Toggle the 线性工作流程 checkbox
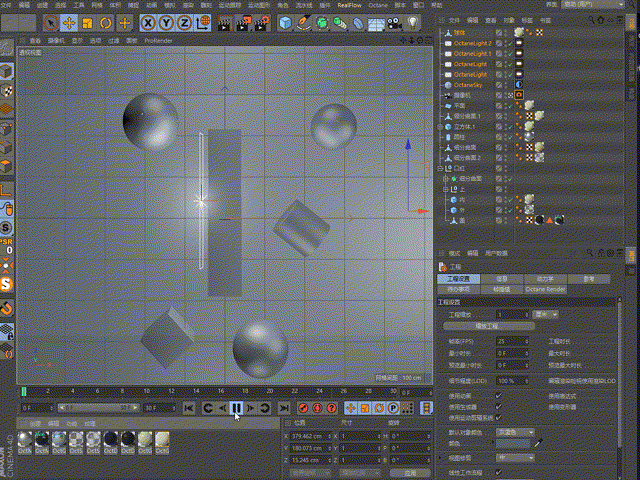 [498, 472]
